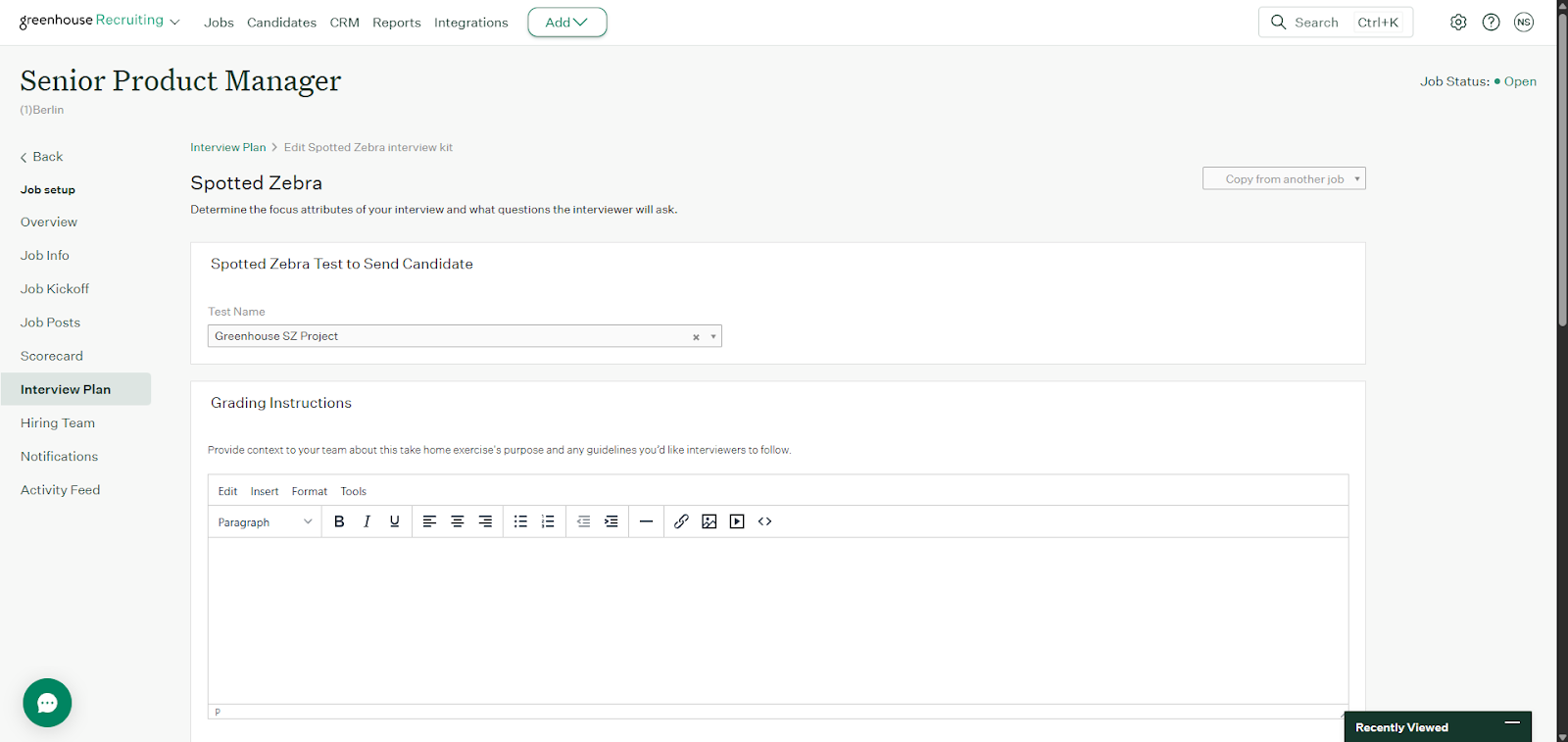Open Job Posts in the sidebar
Viewport: 1568px width, 742px height.
[51, 322]
